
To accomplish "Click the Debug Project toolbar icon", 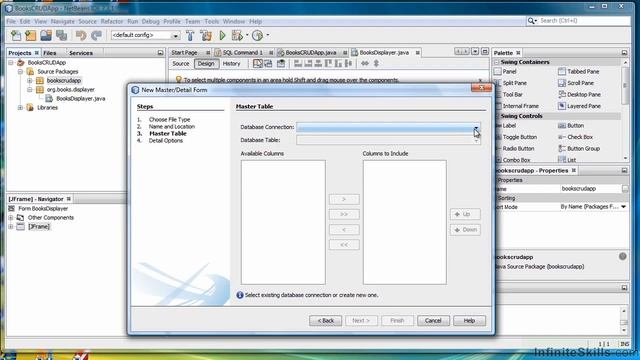I will tap(237, 36).
